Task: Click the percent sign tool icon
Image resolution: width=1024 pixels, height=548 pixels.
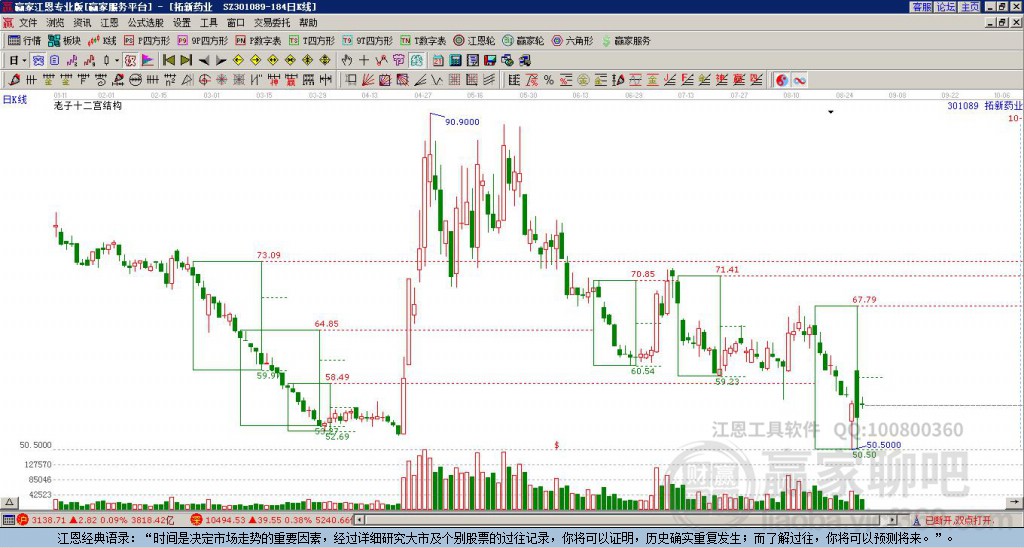Action: coord(549,80)
